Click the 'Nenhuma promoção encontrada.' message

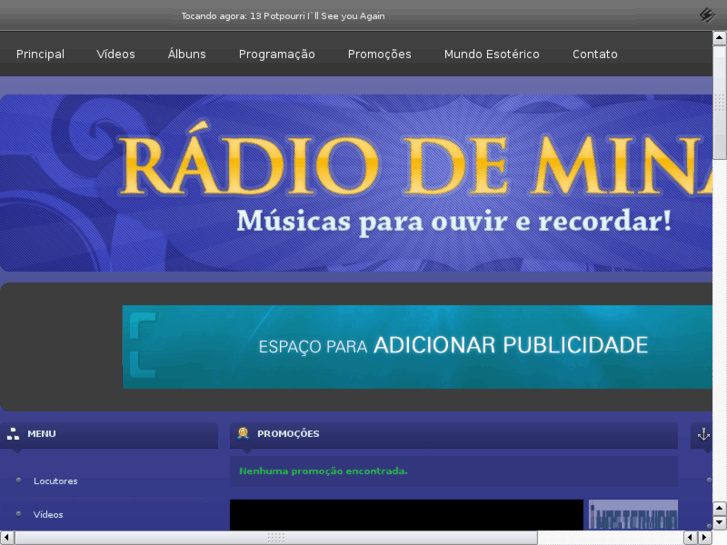(323, 471)
